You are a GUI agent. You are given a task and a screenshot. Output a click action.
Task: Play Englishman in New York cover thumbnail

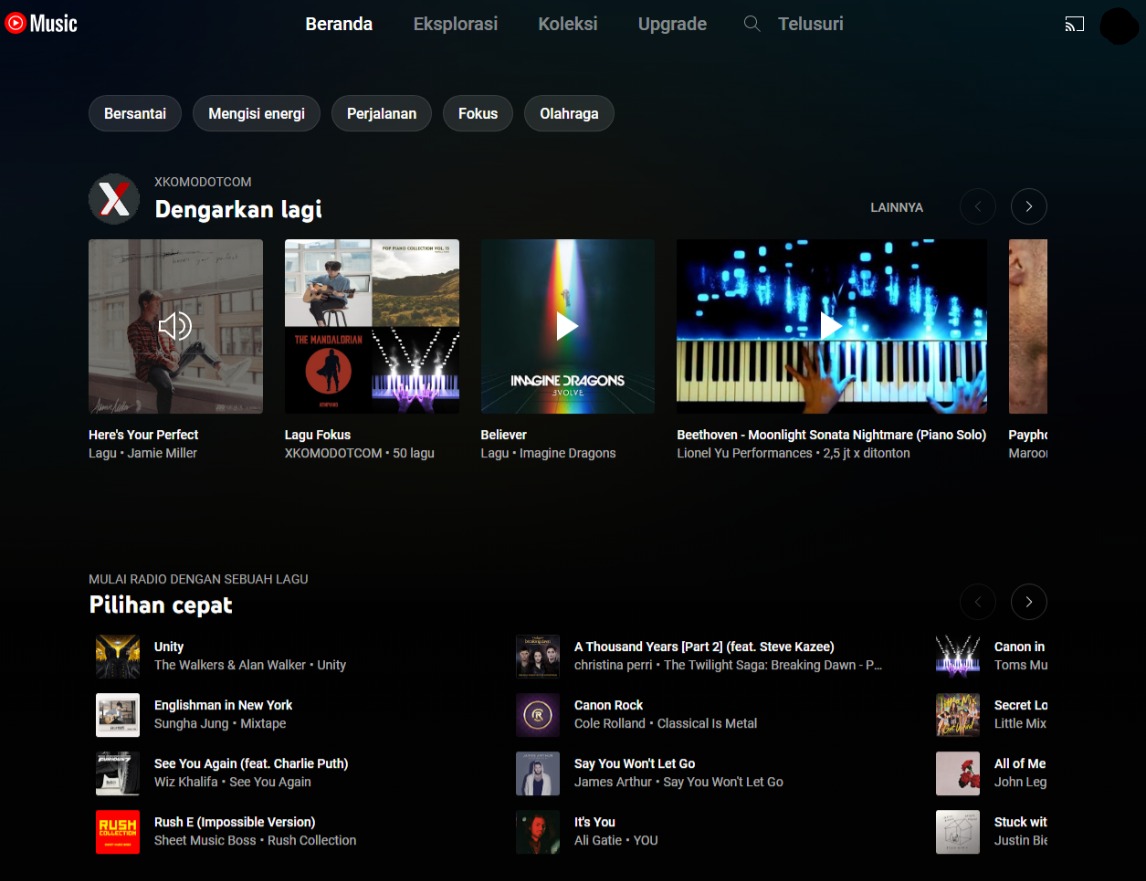click(x=118, y=715)
